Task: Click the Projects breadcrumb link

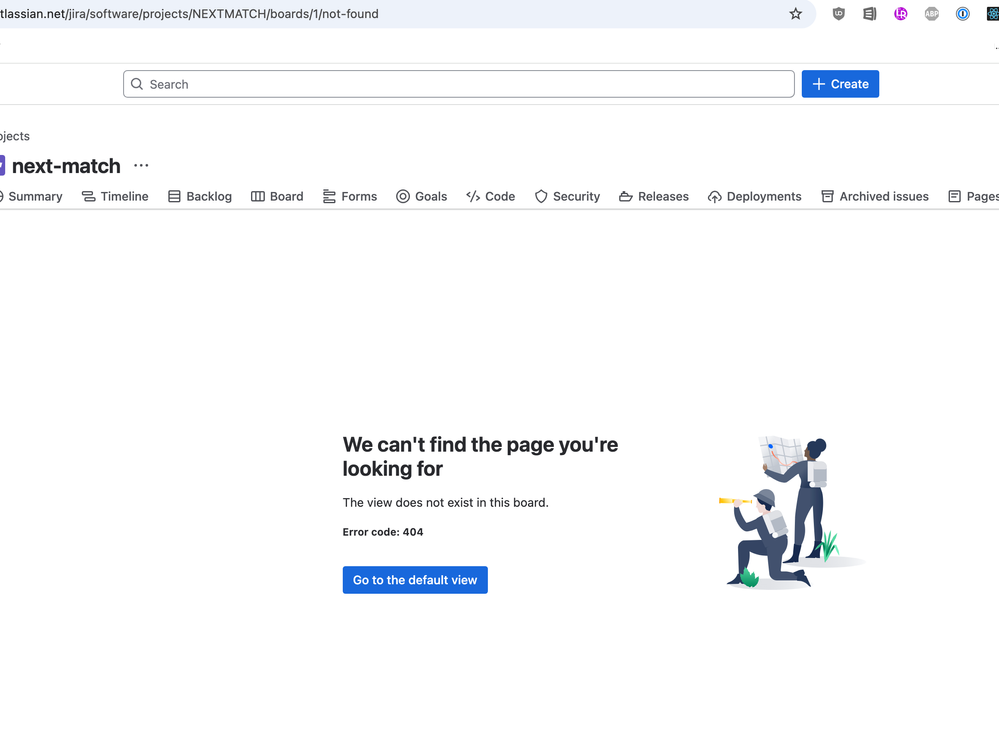Action: pos(15,136)
